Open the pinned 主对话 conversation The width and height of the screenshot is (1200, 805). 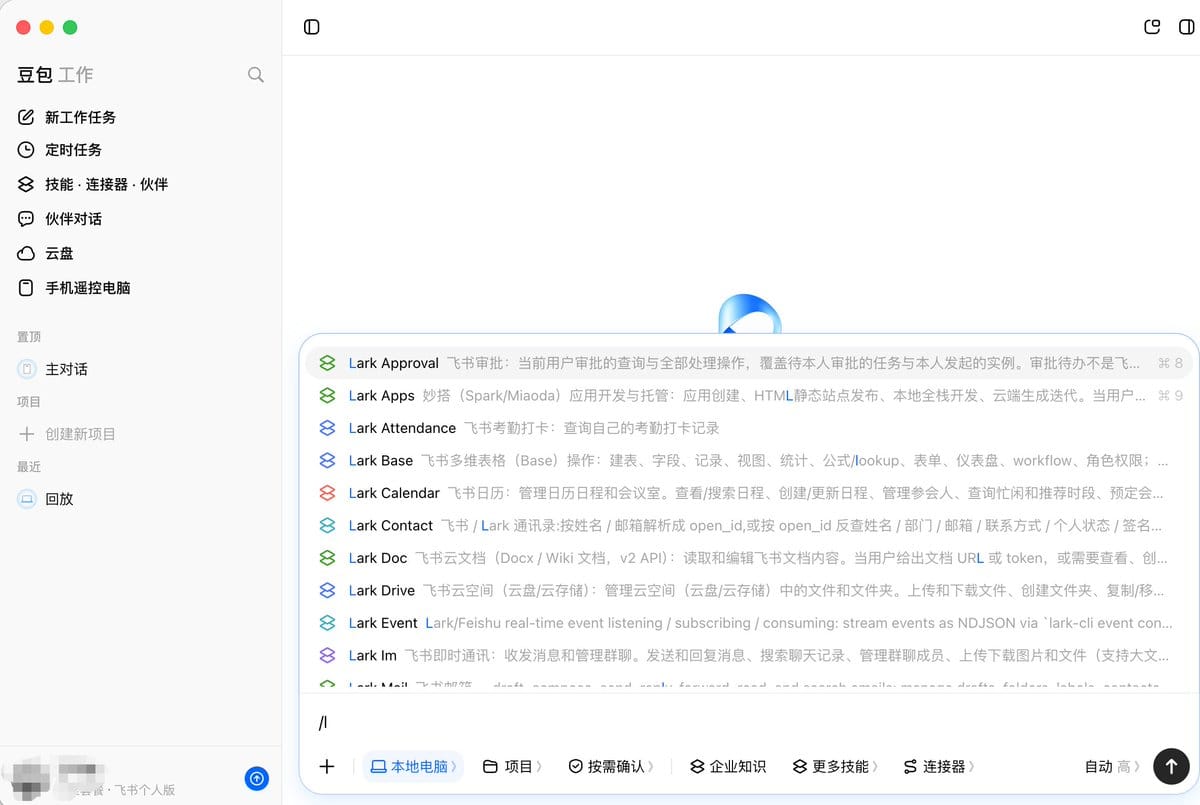[x=140, y=369]
